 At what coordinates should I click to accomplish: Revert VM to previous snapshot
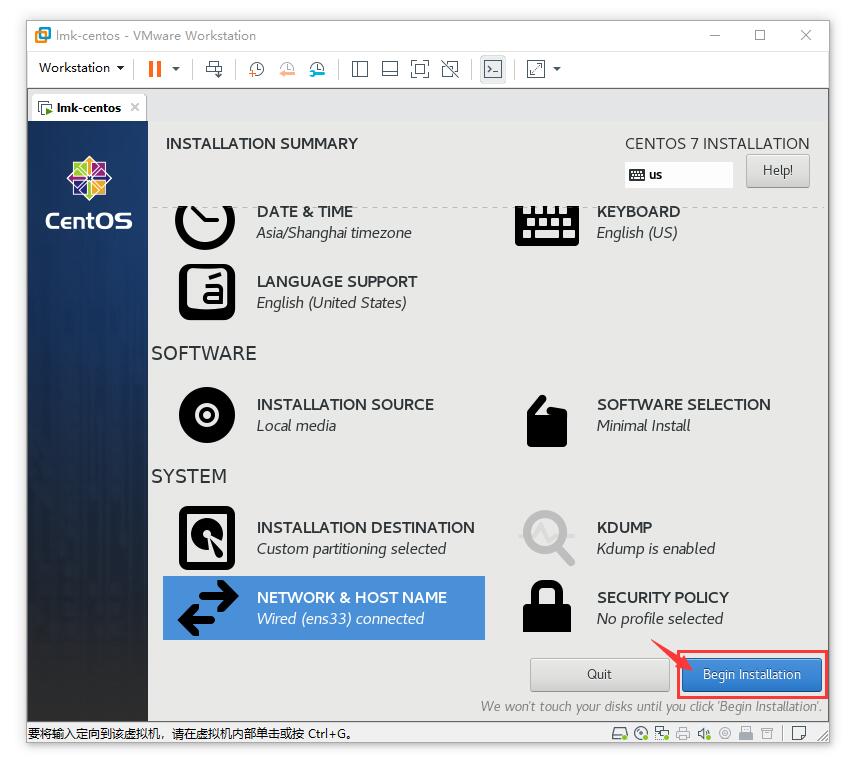point(287,69)
